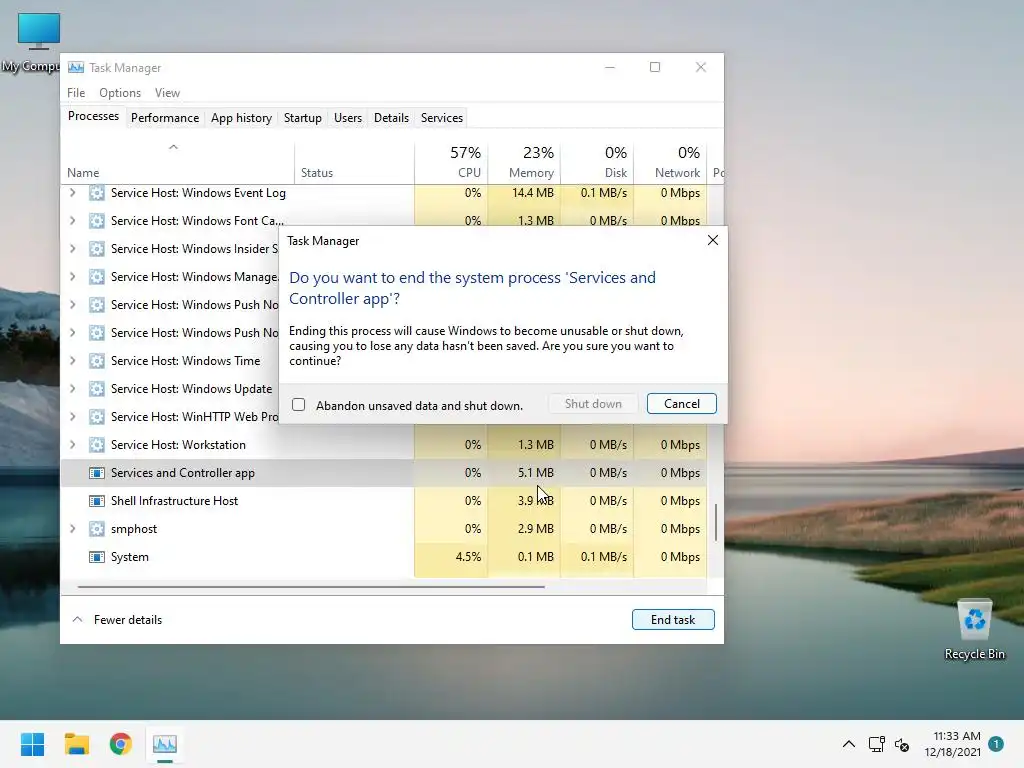The height and width of the screenshot is (768, 1024).
Task: Expand Service Host: Windows Insider row
Action: pos(72,249)
